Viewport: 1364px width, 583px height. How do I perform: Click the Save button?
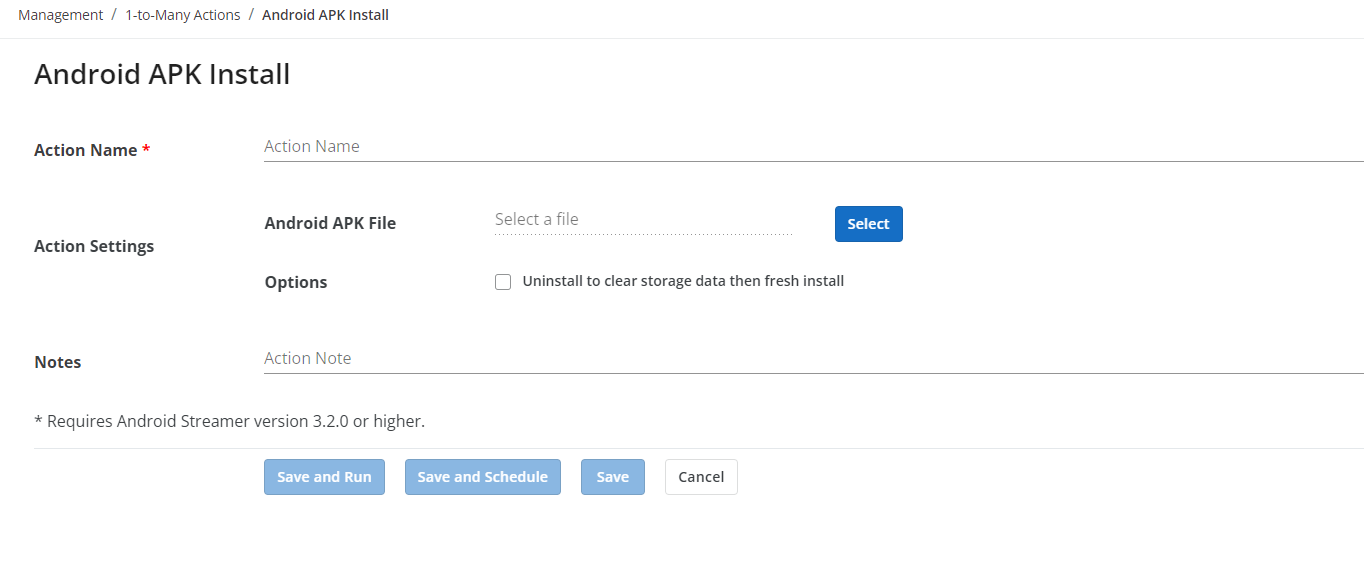click(612, 477)
